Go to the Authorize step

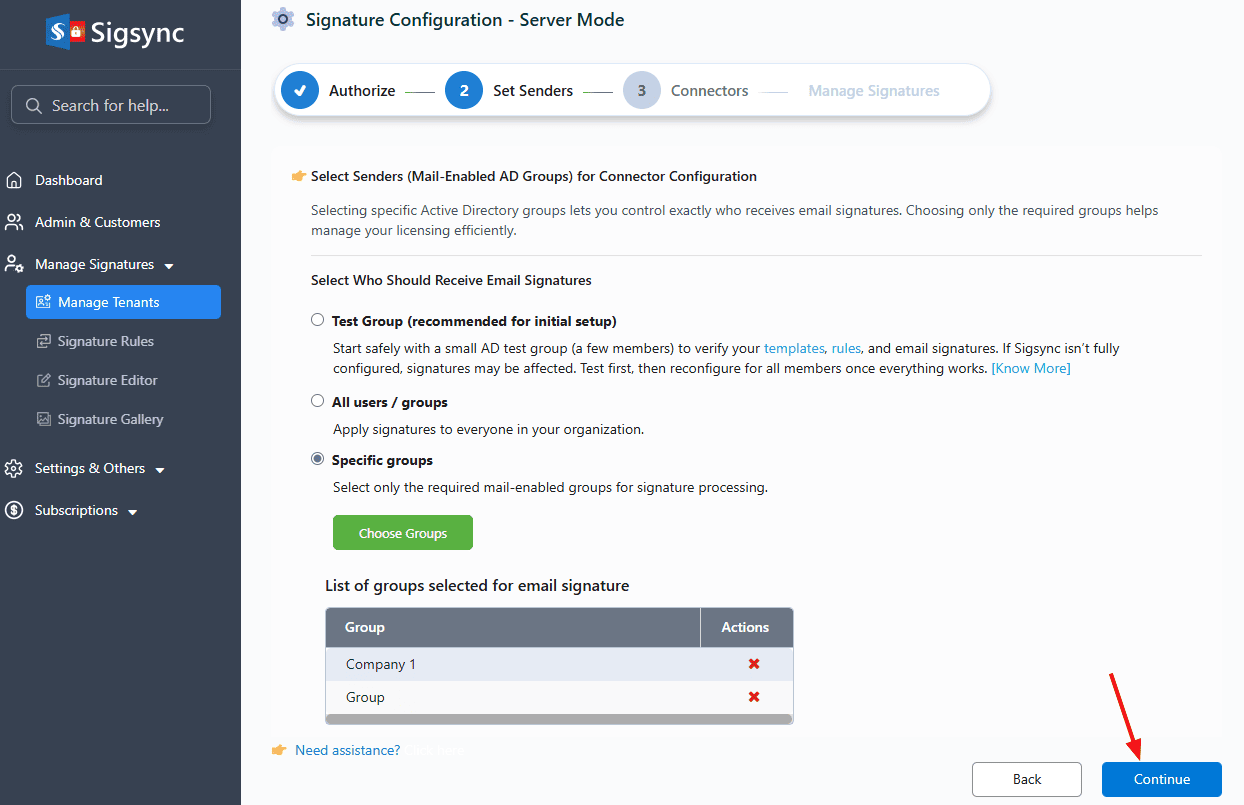(300, 90)
